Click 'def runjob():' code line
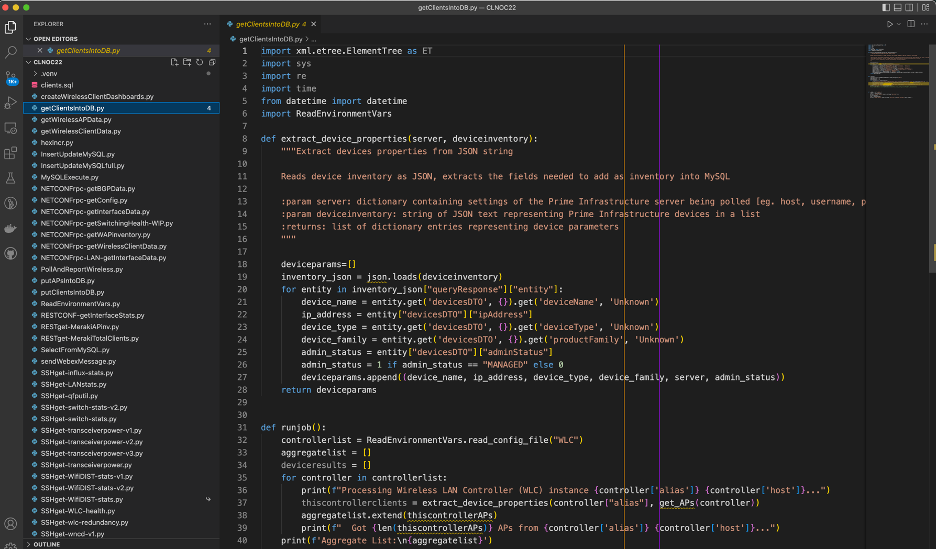Viewport: 936px width, 550px height. pos(293,428)
